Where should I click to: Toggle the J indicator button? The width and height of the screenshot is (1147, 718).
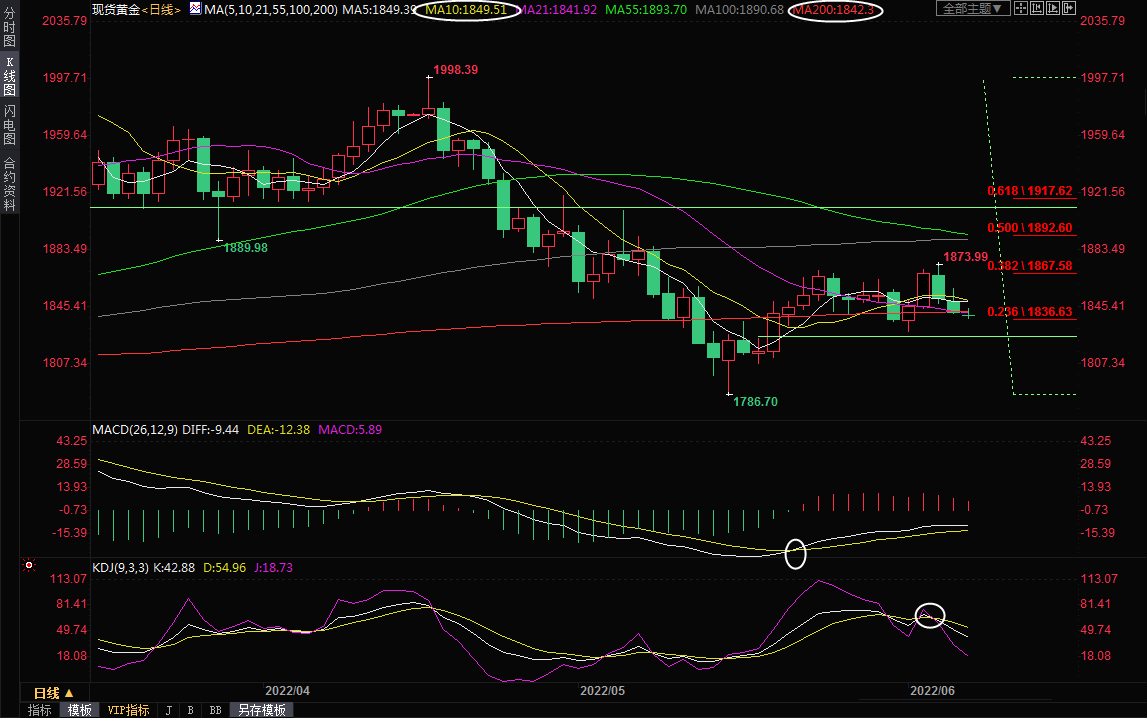tap(167, 710)
